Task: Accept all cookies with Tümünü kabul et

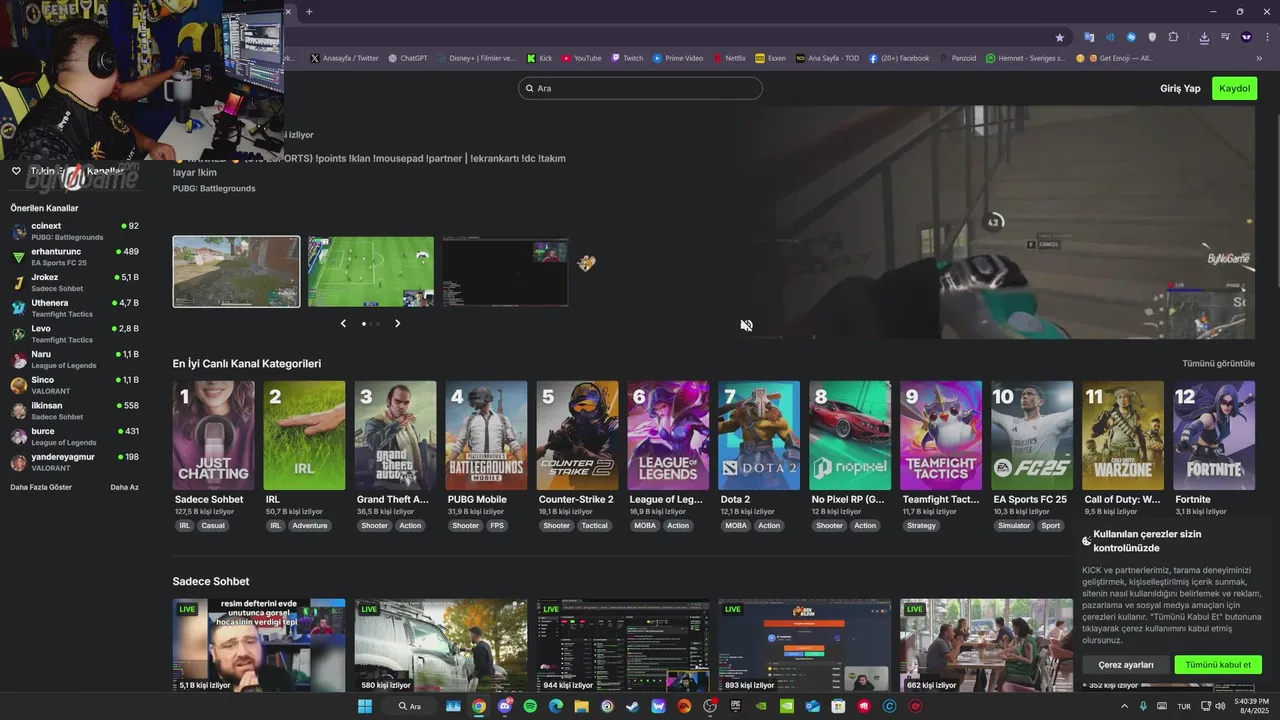Action: click(1218, 665)
